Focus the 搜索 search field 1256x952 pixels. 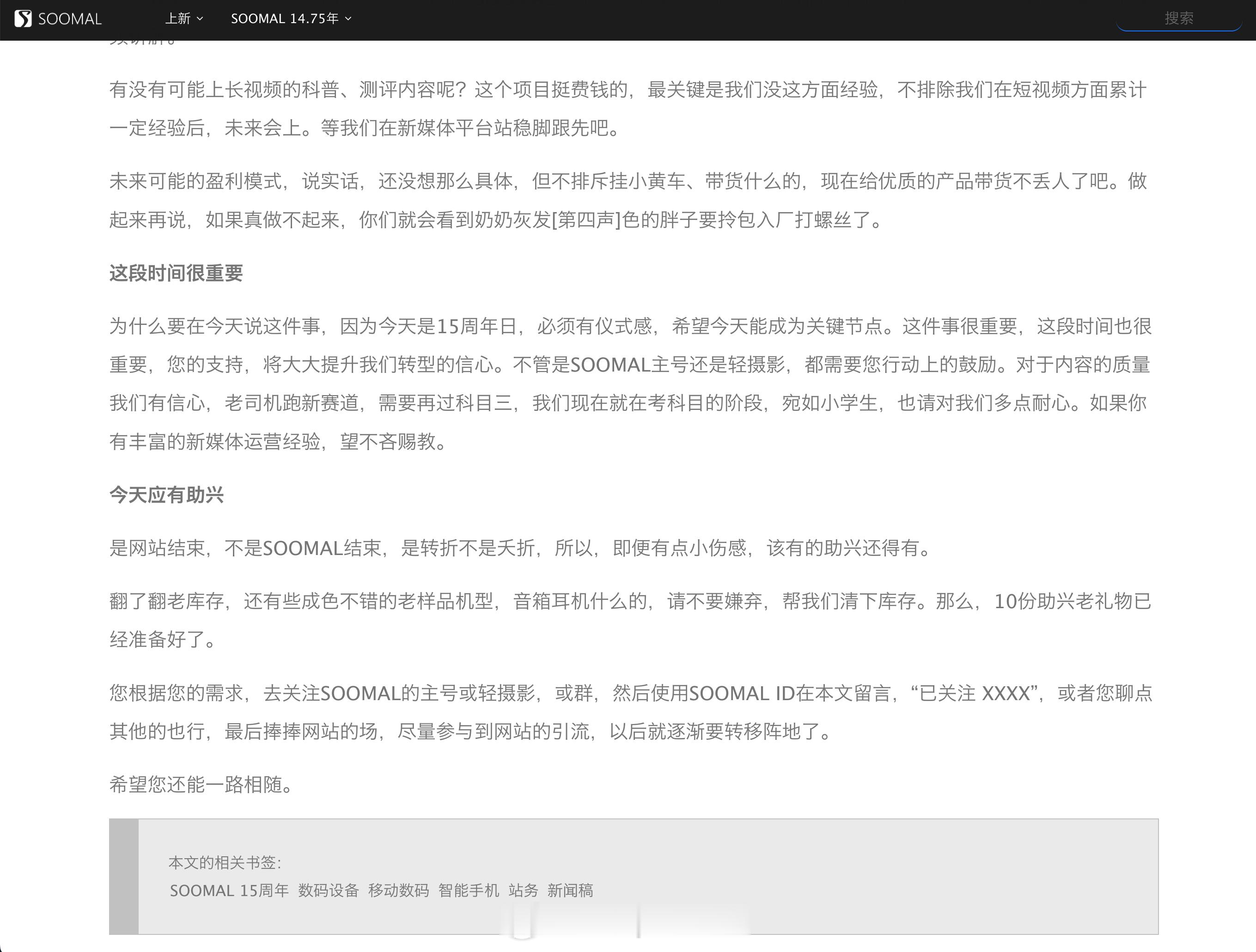coord(1179,18)
